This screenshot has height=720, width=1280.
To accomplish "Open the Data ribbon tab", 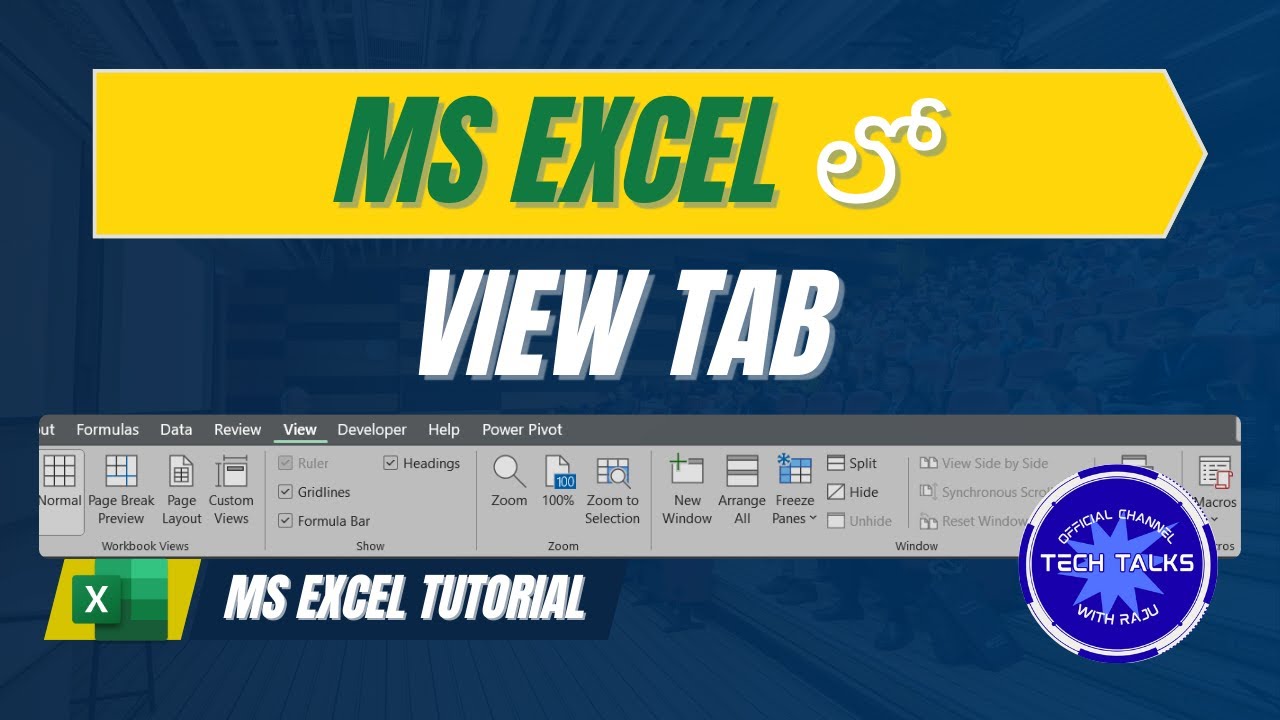I will pos(176,429).
